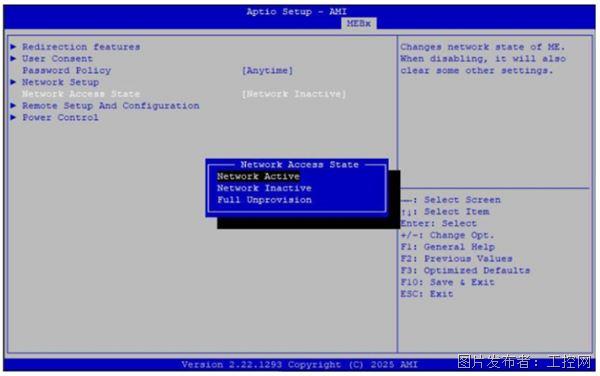Select the highlighted Network Access State row

coord(184,94)
